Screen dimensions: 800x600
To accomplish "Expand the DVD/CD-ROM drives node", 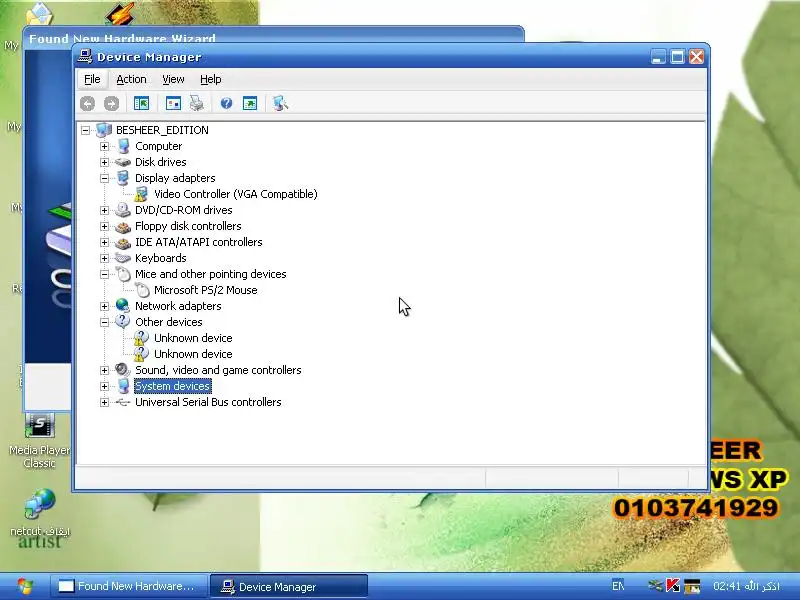I will (104, 210).
